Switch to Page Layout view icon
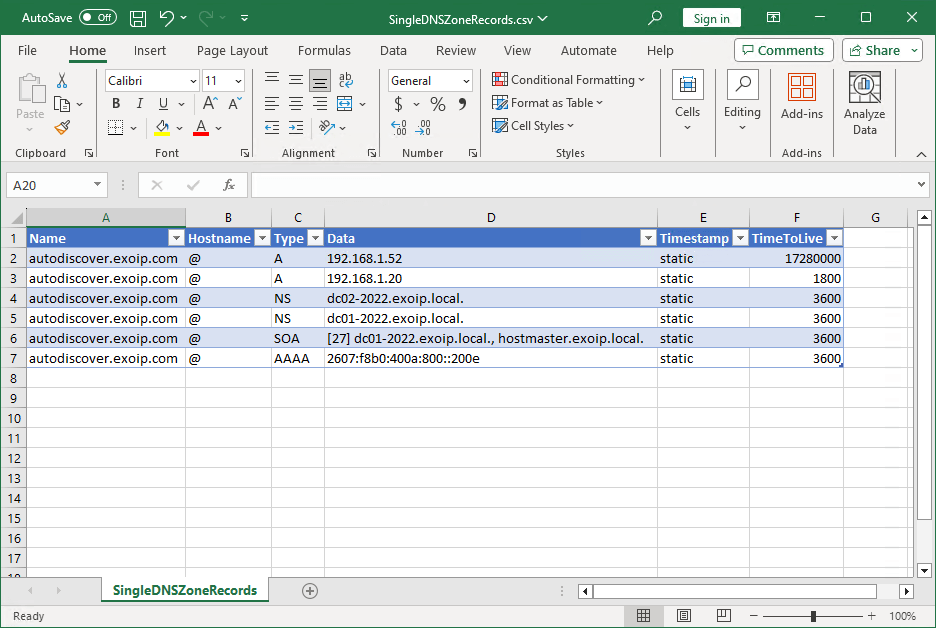Image resolution: width=936 pixels, height=628 pixels. tap(683, 616)
